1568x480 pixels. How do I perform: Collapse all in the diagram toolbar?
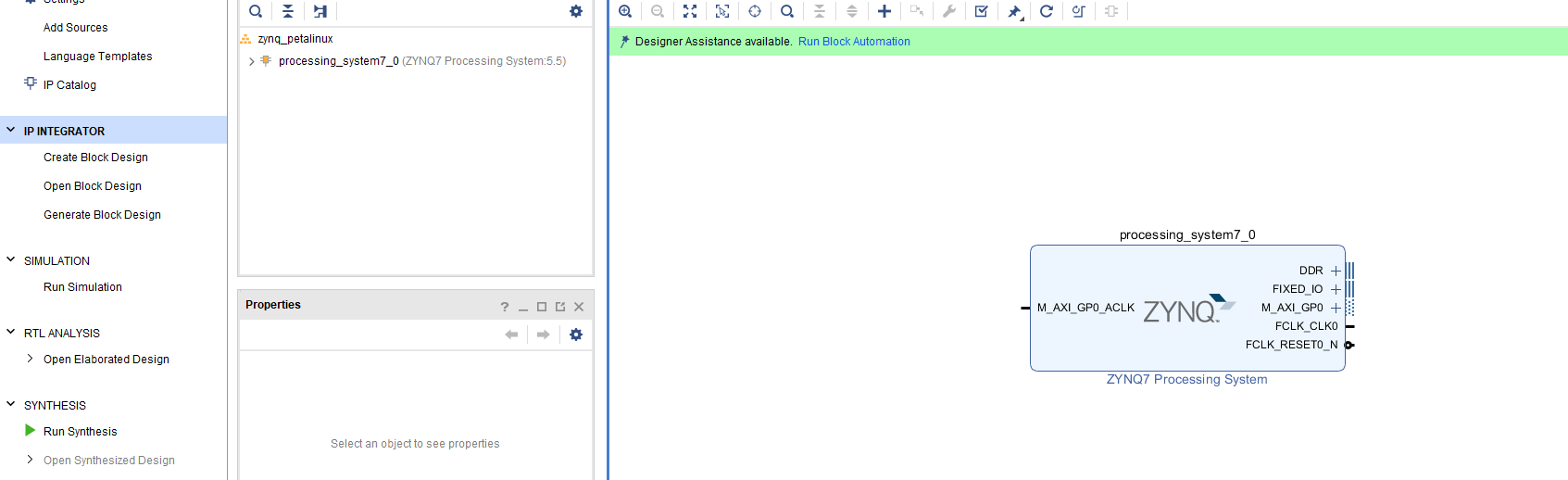pyautogui.click(x=820, y=11)
